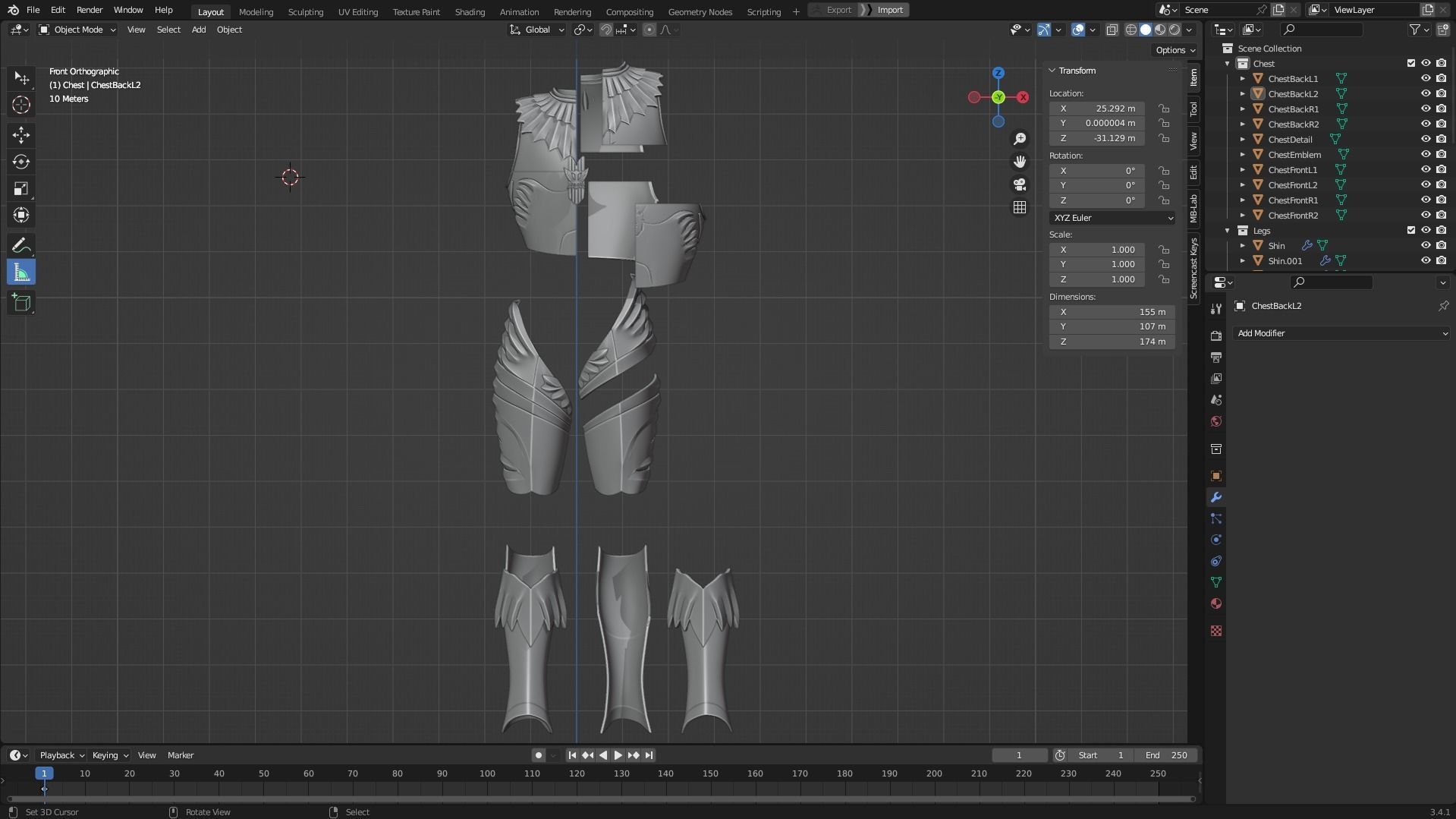The width and height of the screenshot is (1456, 819).
Task: Hide ChestDetail in viewport
Action: tap(1425, 139)
